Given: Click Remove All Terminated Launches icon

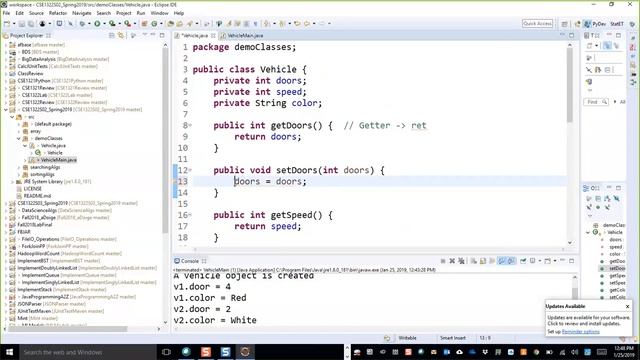Looking at the screenshot, I should [462, 261].
